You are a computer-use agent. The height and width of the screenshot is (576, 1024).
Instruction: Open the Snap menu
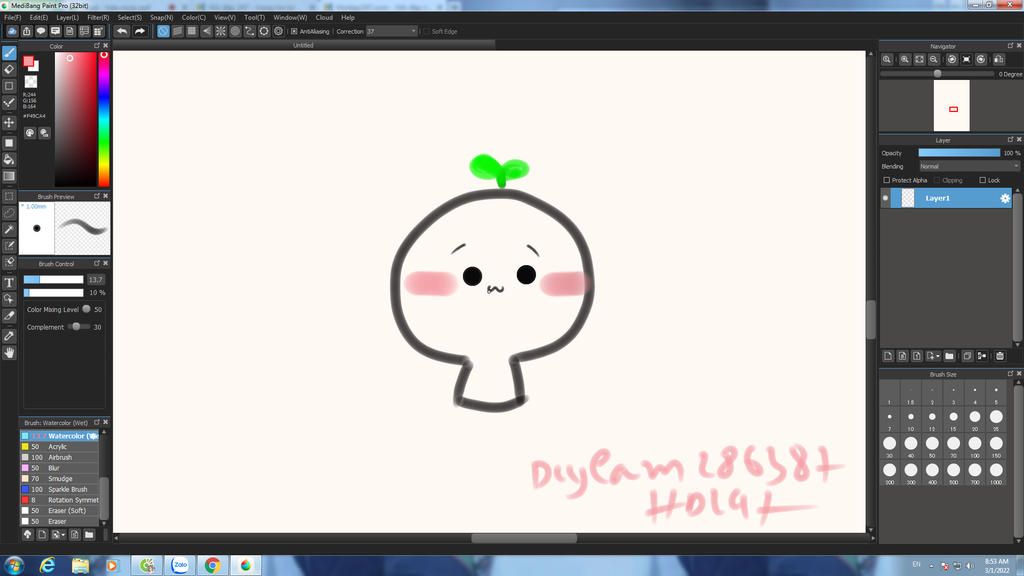(x=161, y=18)
